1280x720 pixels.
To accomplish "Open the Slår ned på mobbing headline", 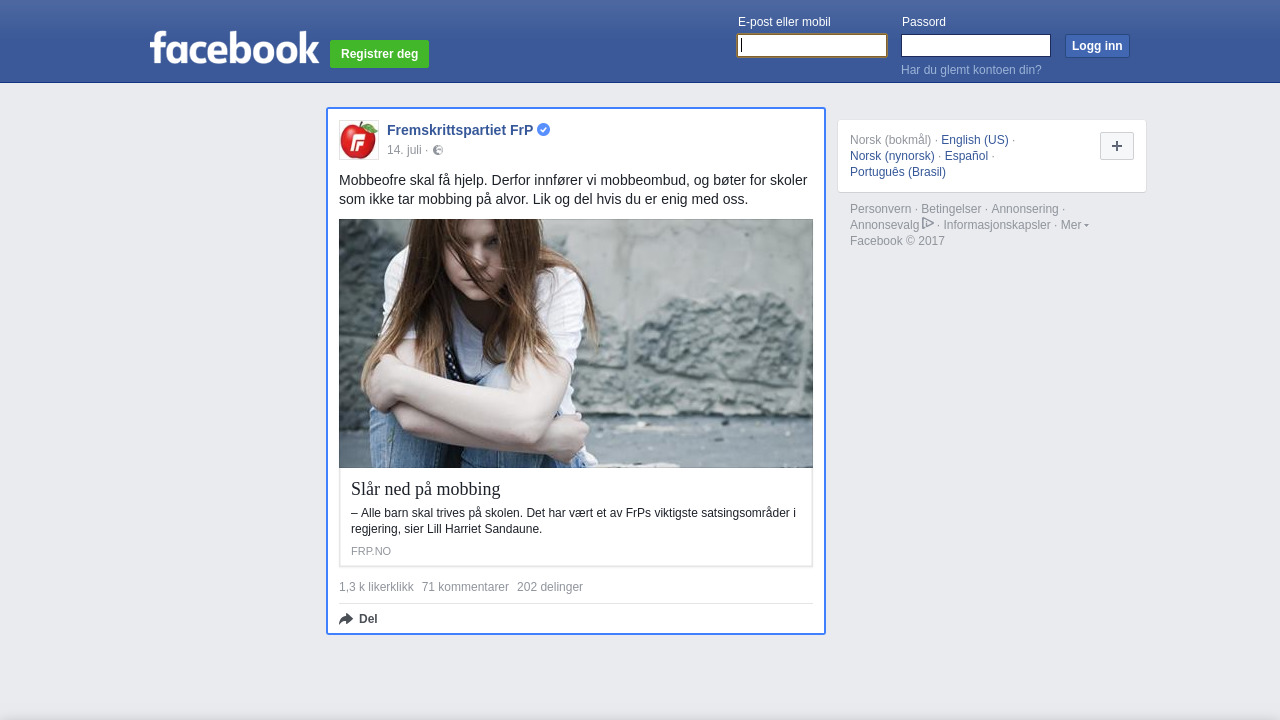I will coord(426,489).
